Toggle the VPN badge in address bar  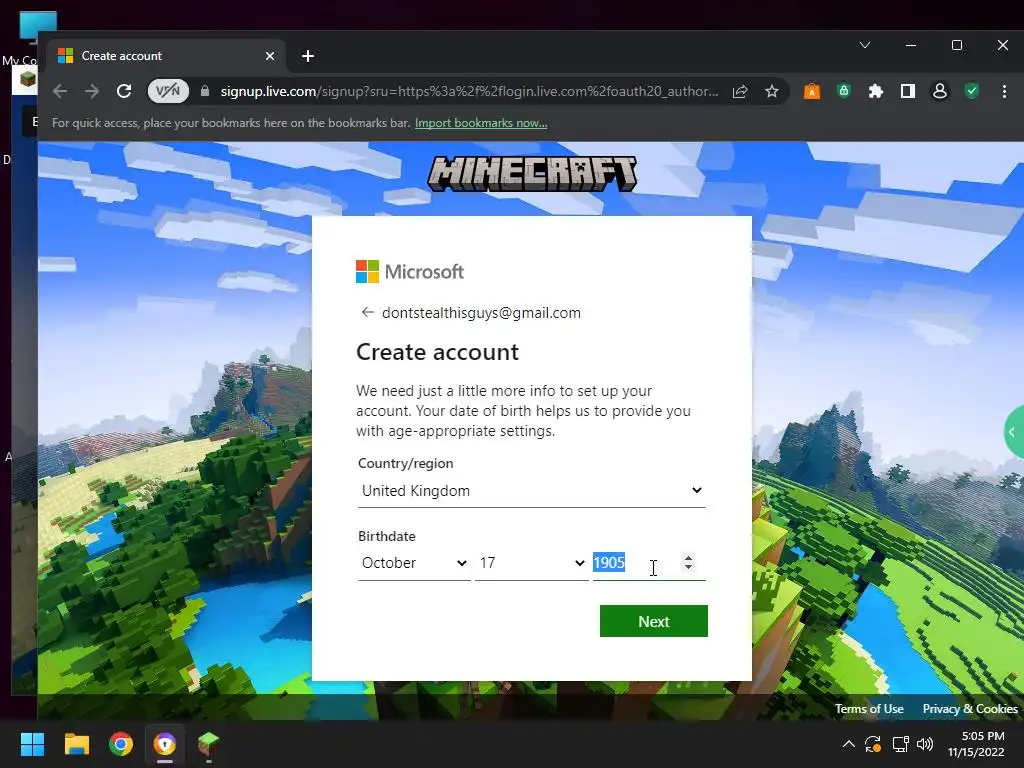pyautogui.click(x=168, y=91)
